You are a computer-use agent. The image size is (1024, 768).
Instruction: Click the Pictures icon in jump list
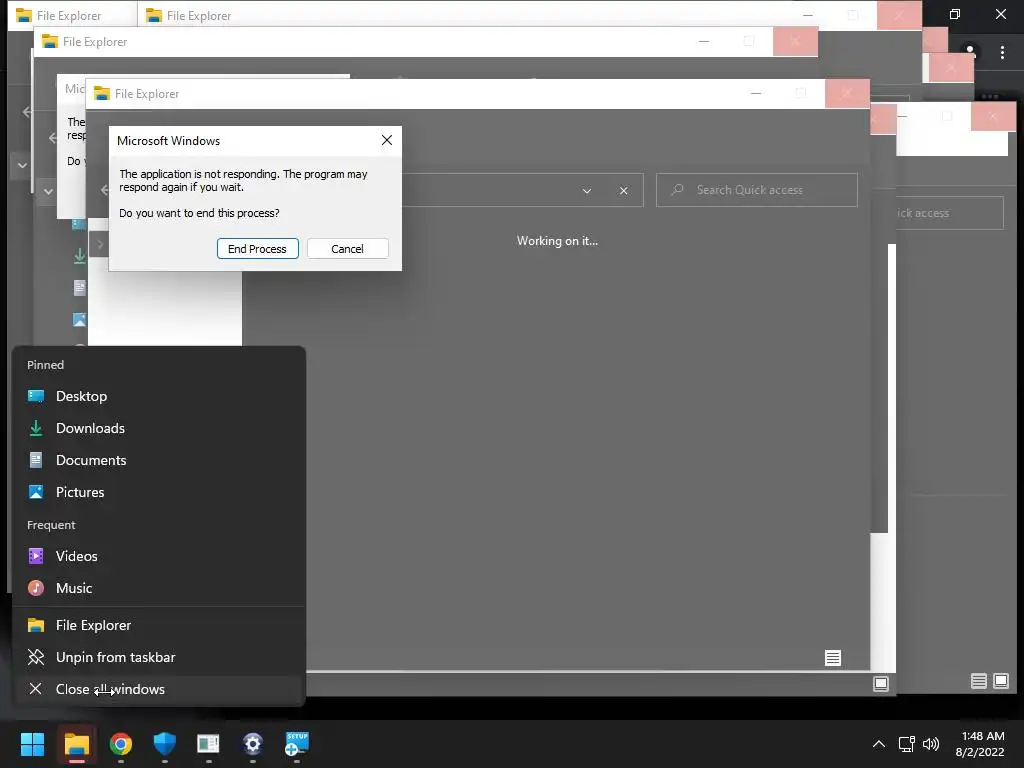(36, 492)
